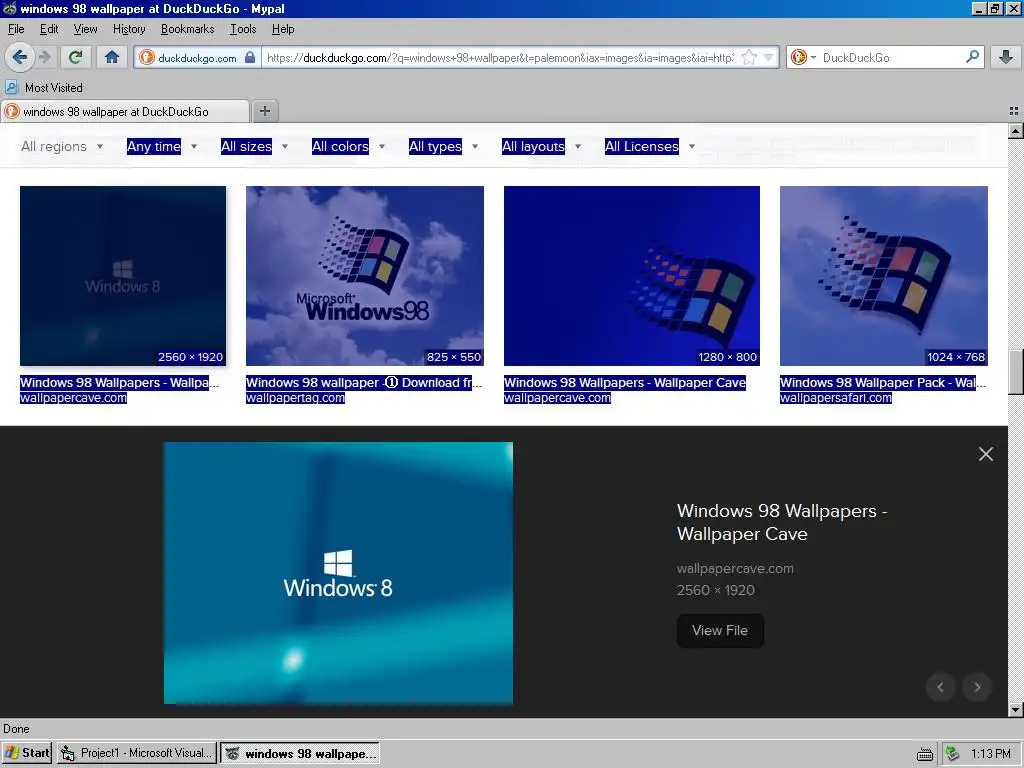
Task: Reload the current page
Action: pos(75,57)
